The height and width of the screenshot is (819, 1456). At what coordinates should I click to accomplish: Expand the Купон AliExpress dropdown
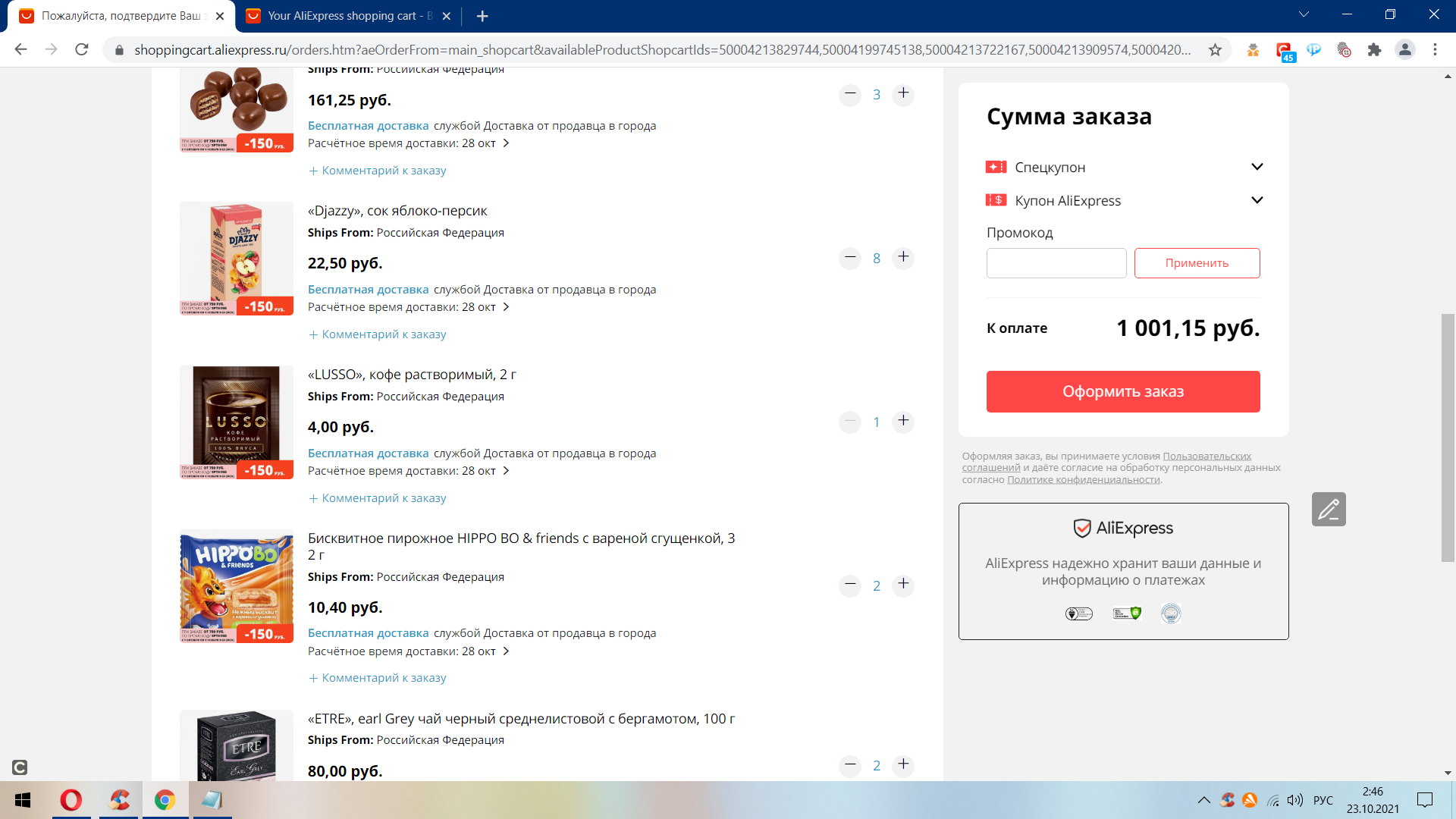pyautogui.click(x=1257, y=200)
